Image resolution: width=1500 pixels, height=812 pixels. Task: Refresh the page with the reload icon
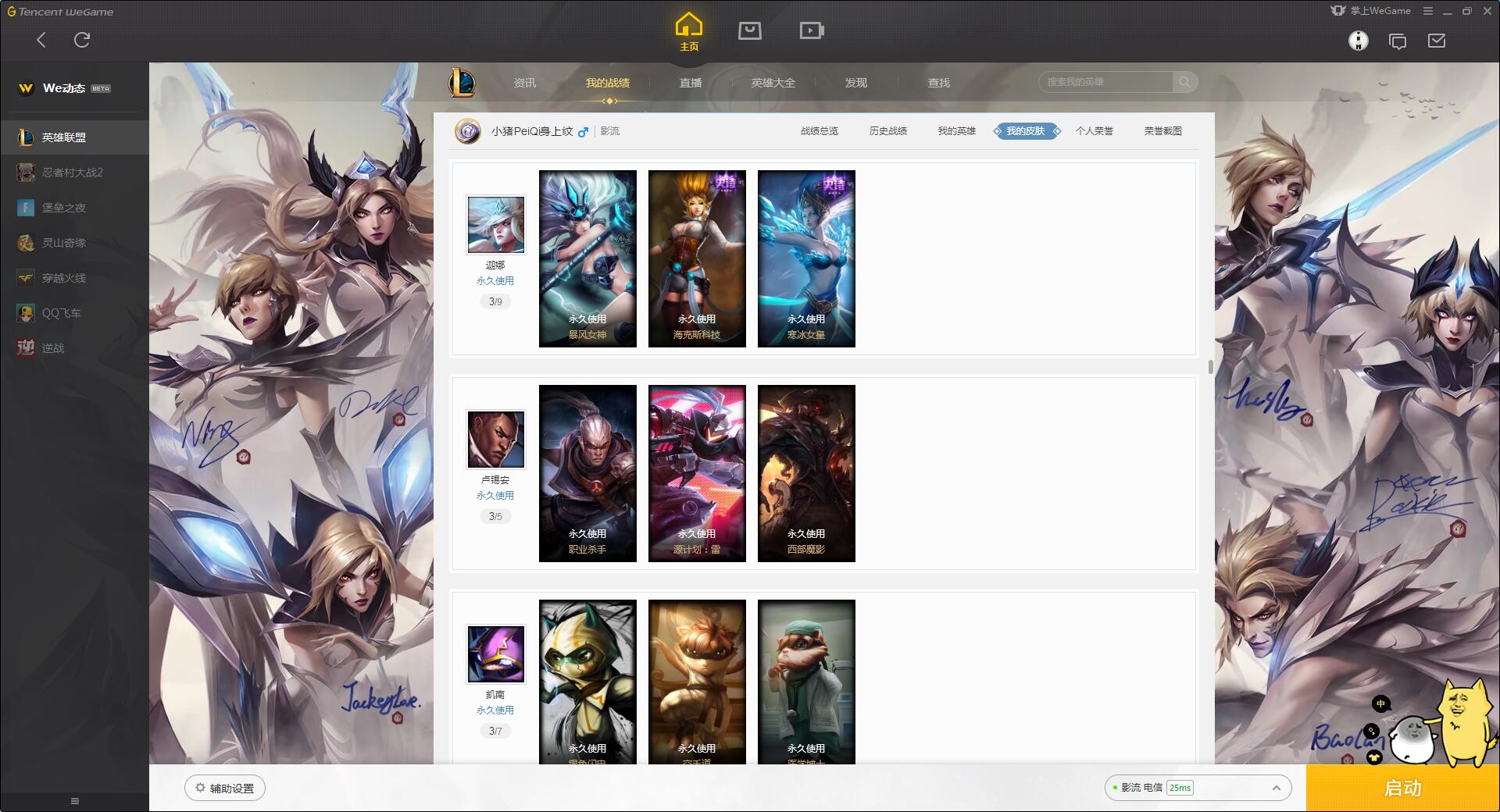click(x=82, y=40)
